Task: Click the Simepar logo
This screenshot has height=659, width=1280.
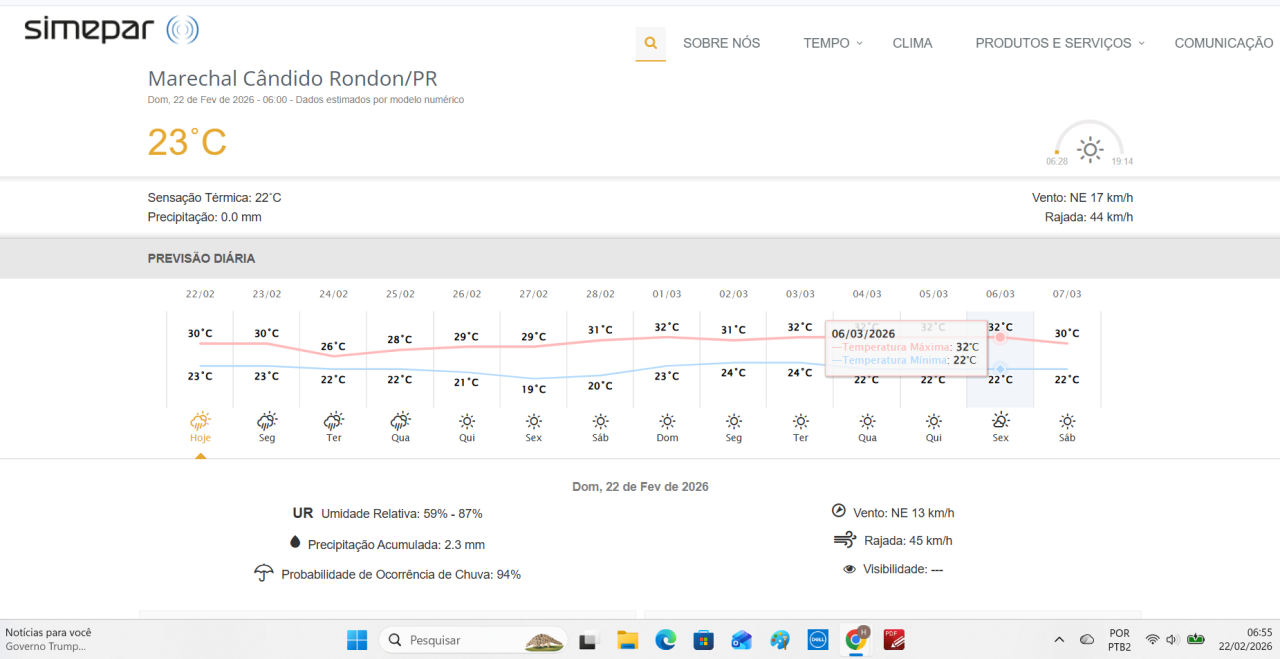Action: pos(111,30)
